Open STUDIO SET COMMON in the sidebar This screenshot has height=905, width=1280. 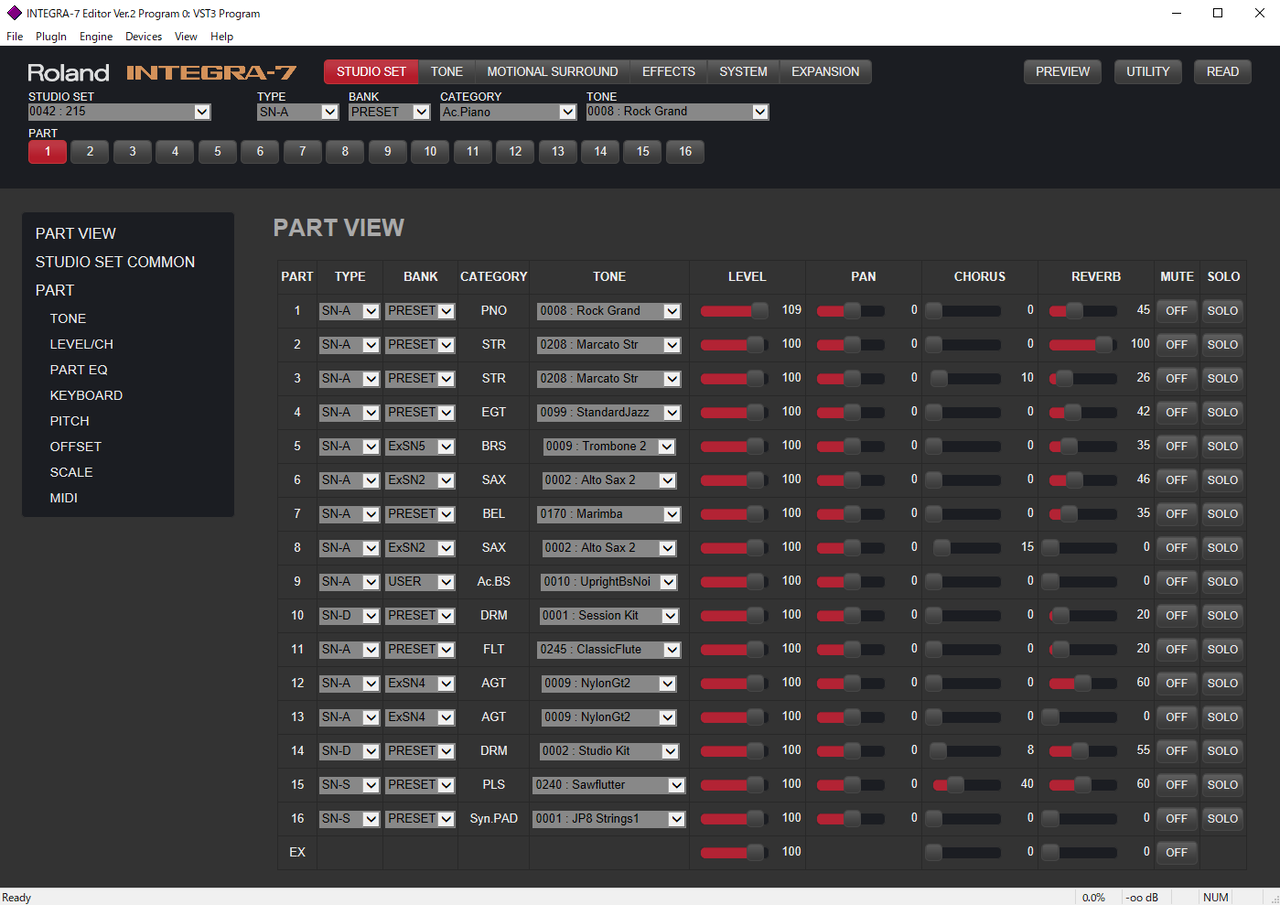pyautogui.click(x=115, y=262)
